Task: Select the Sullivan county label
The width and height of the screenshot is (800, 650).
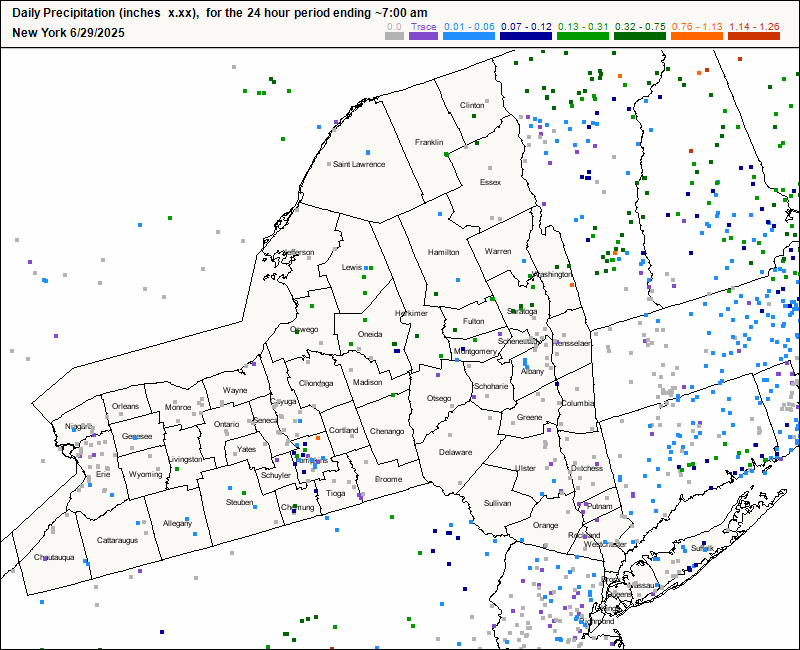Action: [497, 503]
